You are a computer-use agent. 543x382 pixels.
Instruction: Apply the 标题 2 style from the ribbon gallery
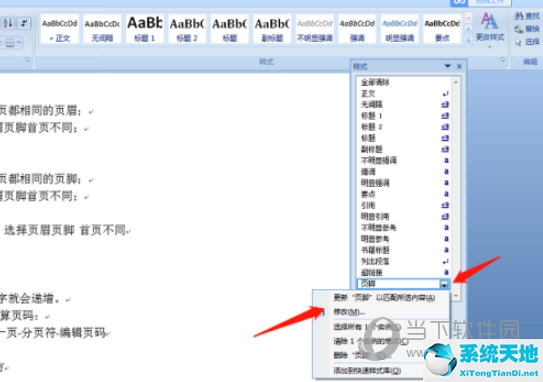pyautogui.click(x=187, y=29)
